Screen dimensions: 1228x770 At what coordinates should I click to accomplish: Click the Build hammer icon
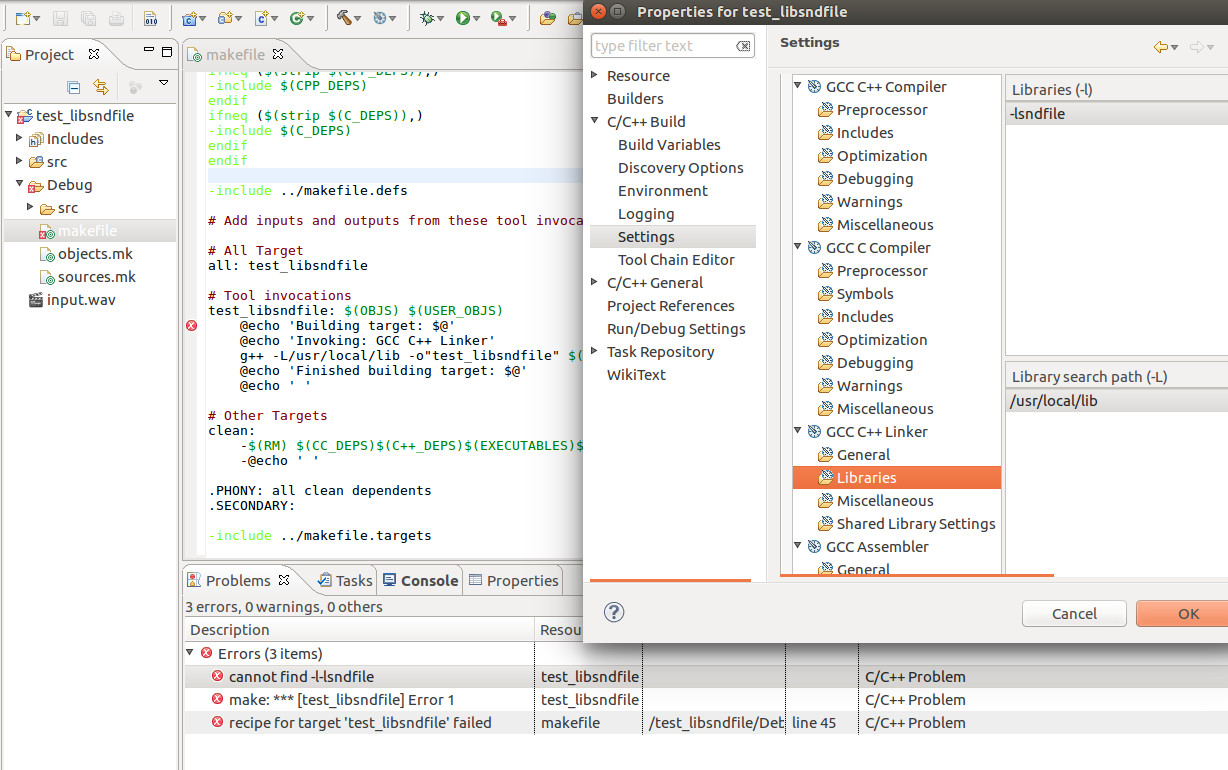(345, 18)
